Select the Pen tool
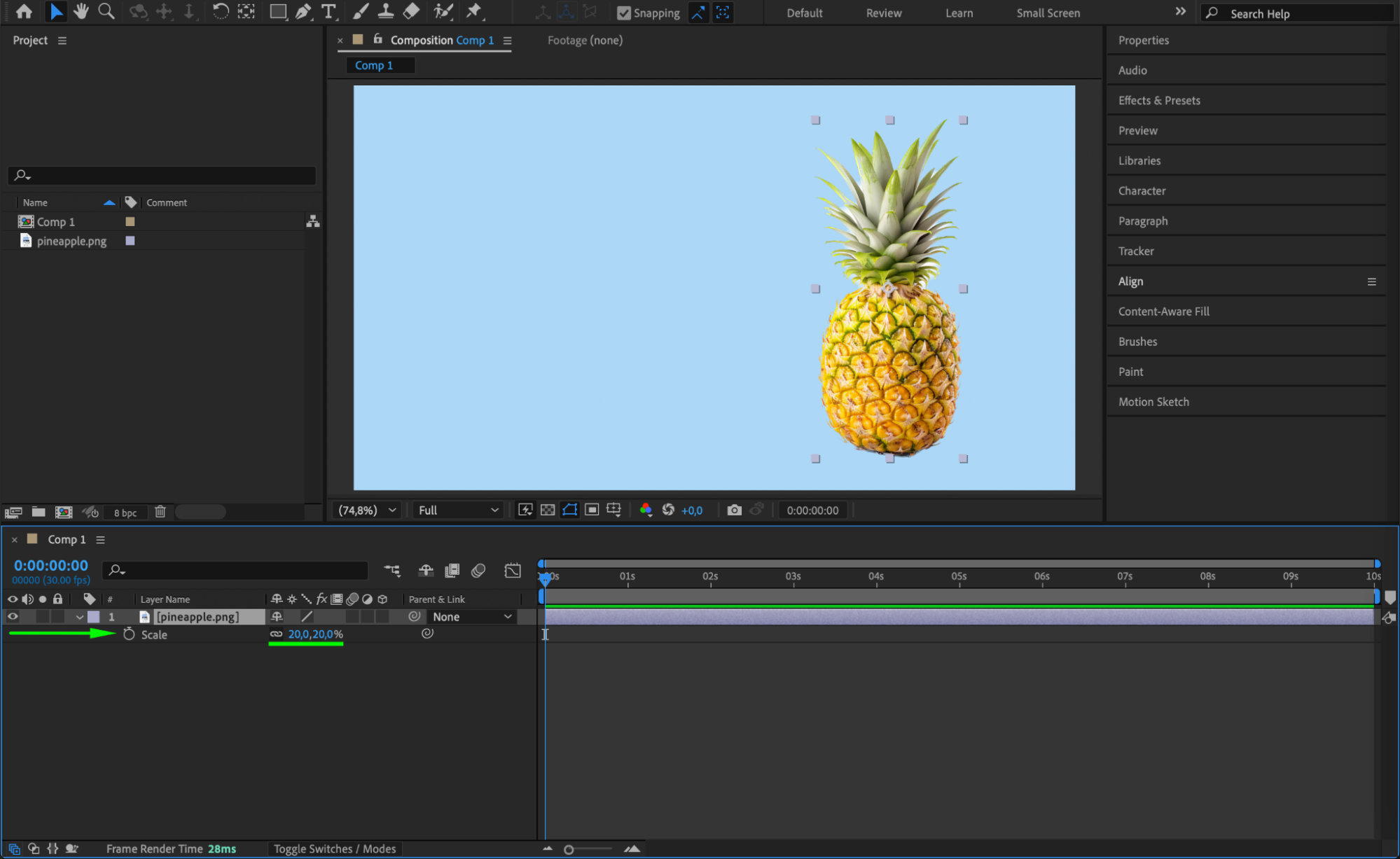Image resolution: width=1400 pixels, height=859 pixels. click(303, 11)
